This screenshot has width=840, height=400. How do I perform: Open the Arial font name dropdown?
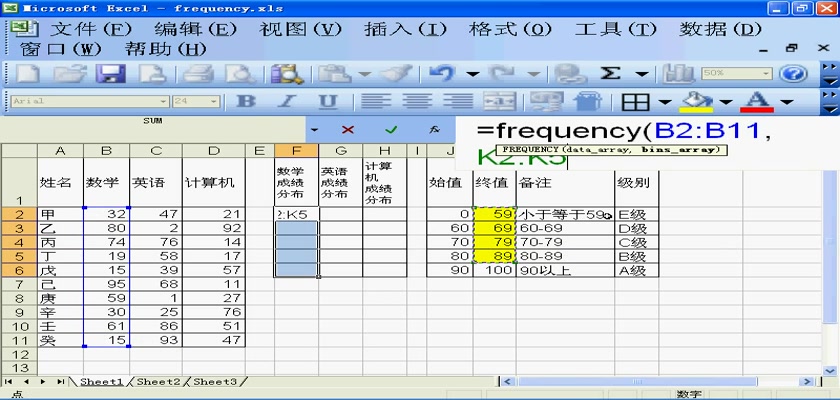(x=163, y=101)
